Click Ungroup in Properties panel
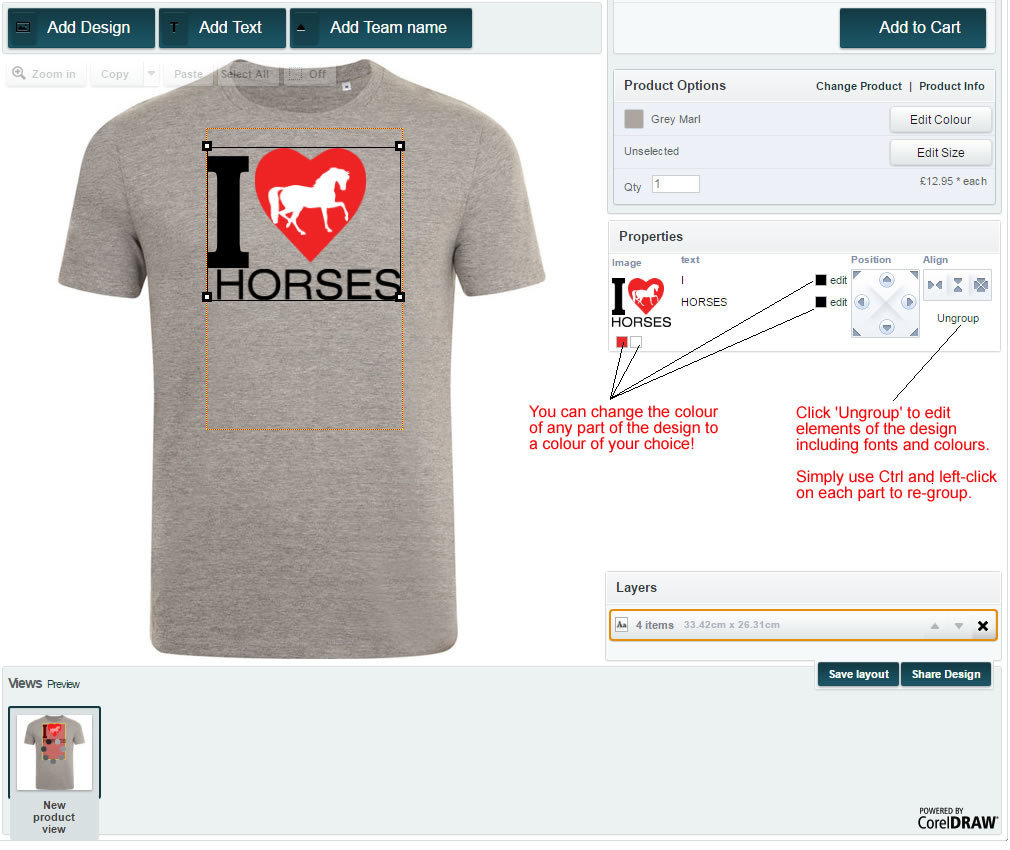 pyautogui.click(x=958, y=318)
